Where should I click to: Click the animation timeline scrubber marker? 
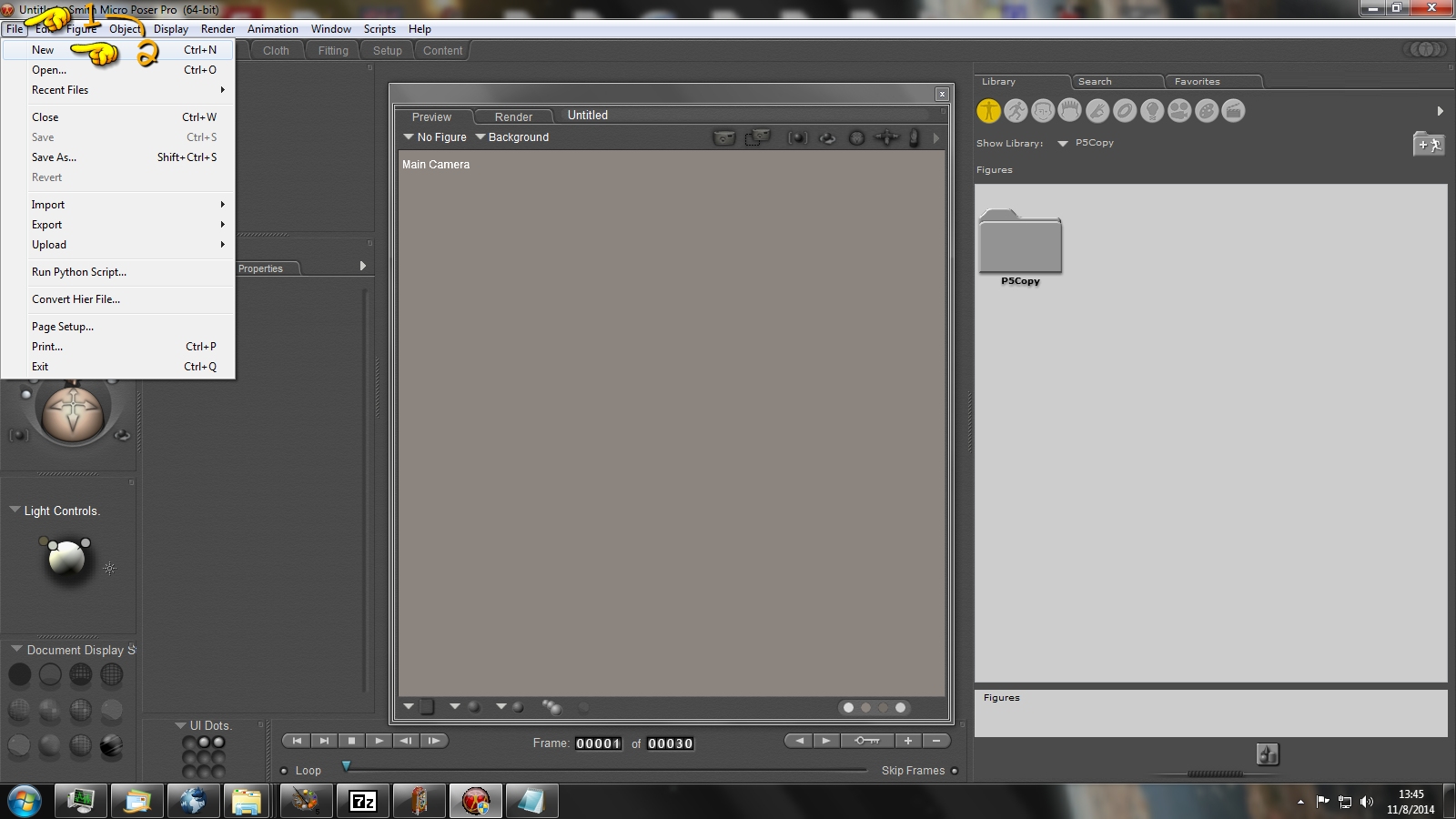click(346, 766)
